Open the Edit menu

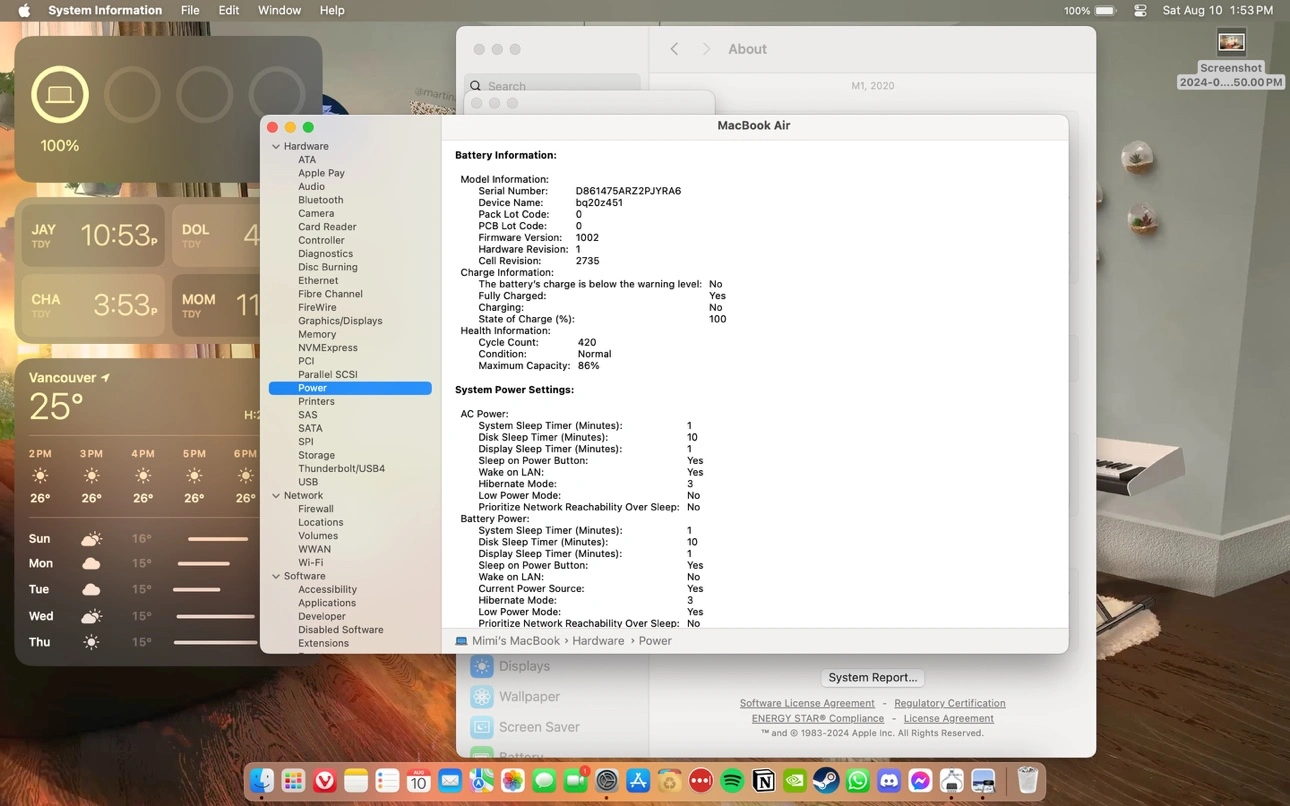tap(229, 10)
